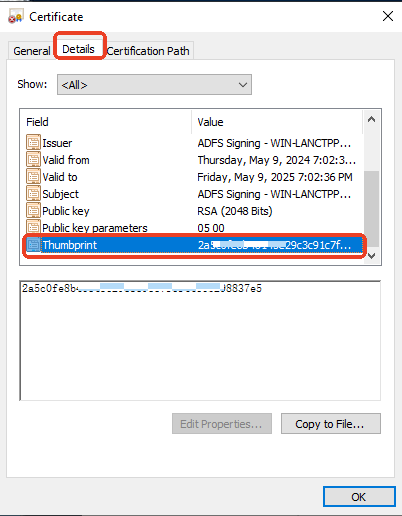Click the Public key parameters icon

33,227
